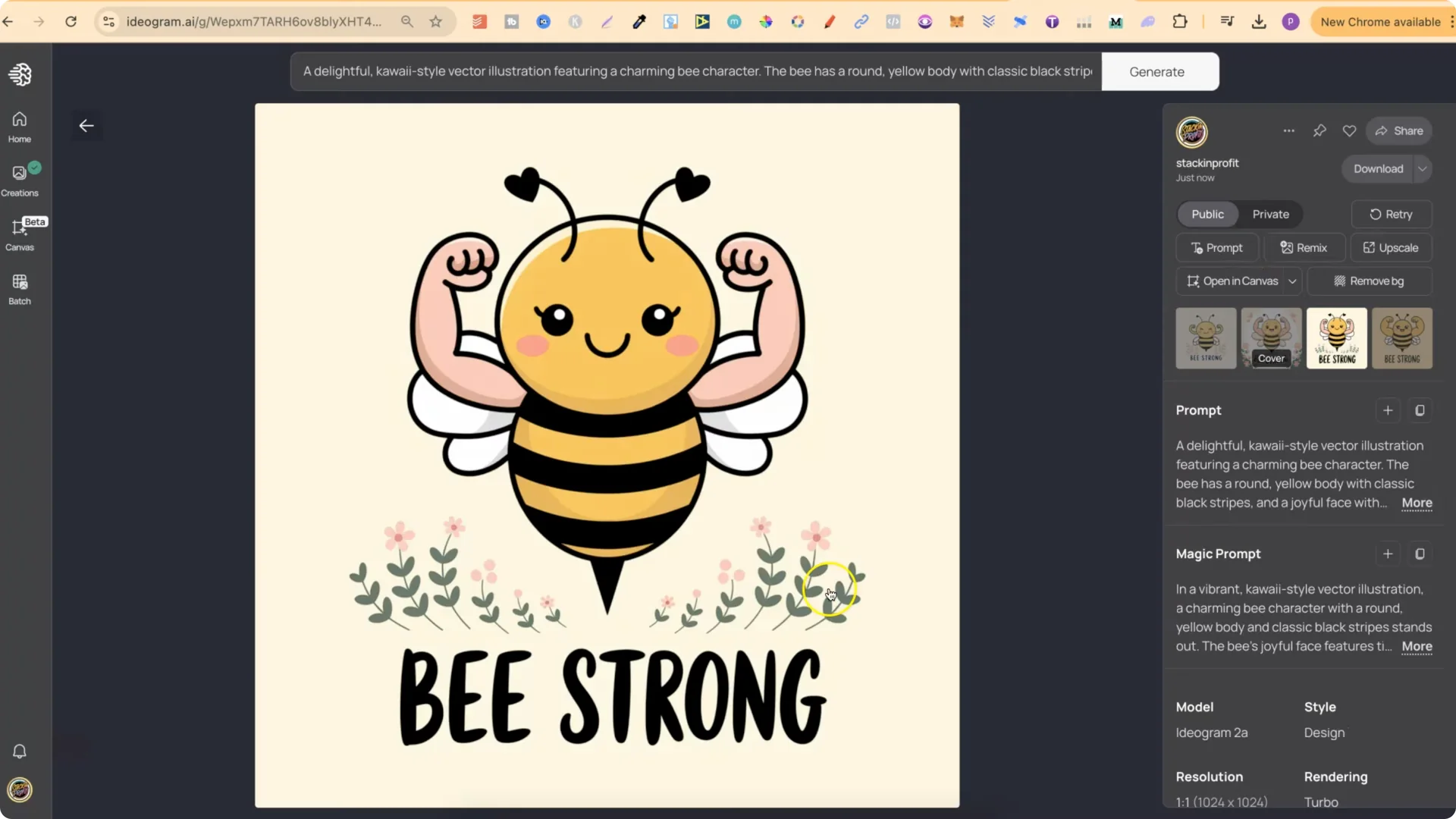Add Magic Prompt using the plus icon

coord(1387,554)
